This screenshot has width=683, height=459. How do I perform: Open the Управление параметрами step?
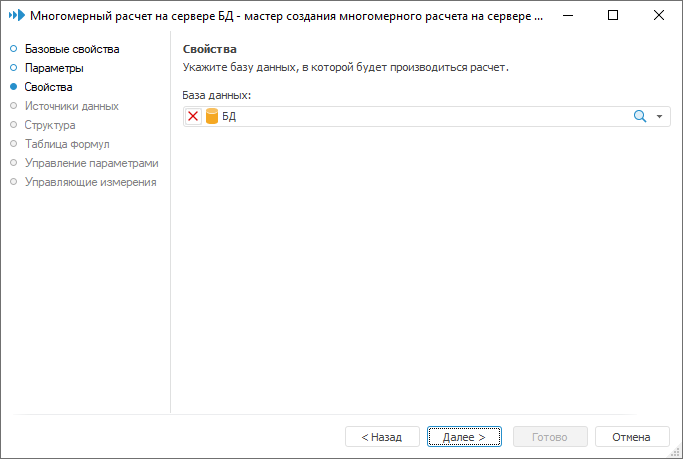[x=92, y=163]
